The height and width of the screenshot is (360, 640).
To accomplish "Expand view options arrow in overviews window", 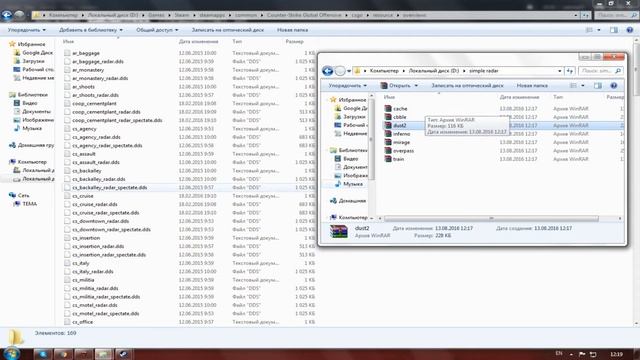I will 599,30.
